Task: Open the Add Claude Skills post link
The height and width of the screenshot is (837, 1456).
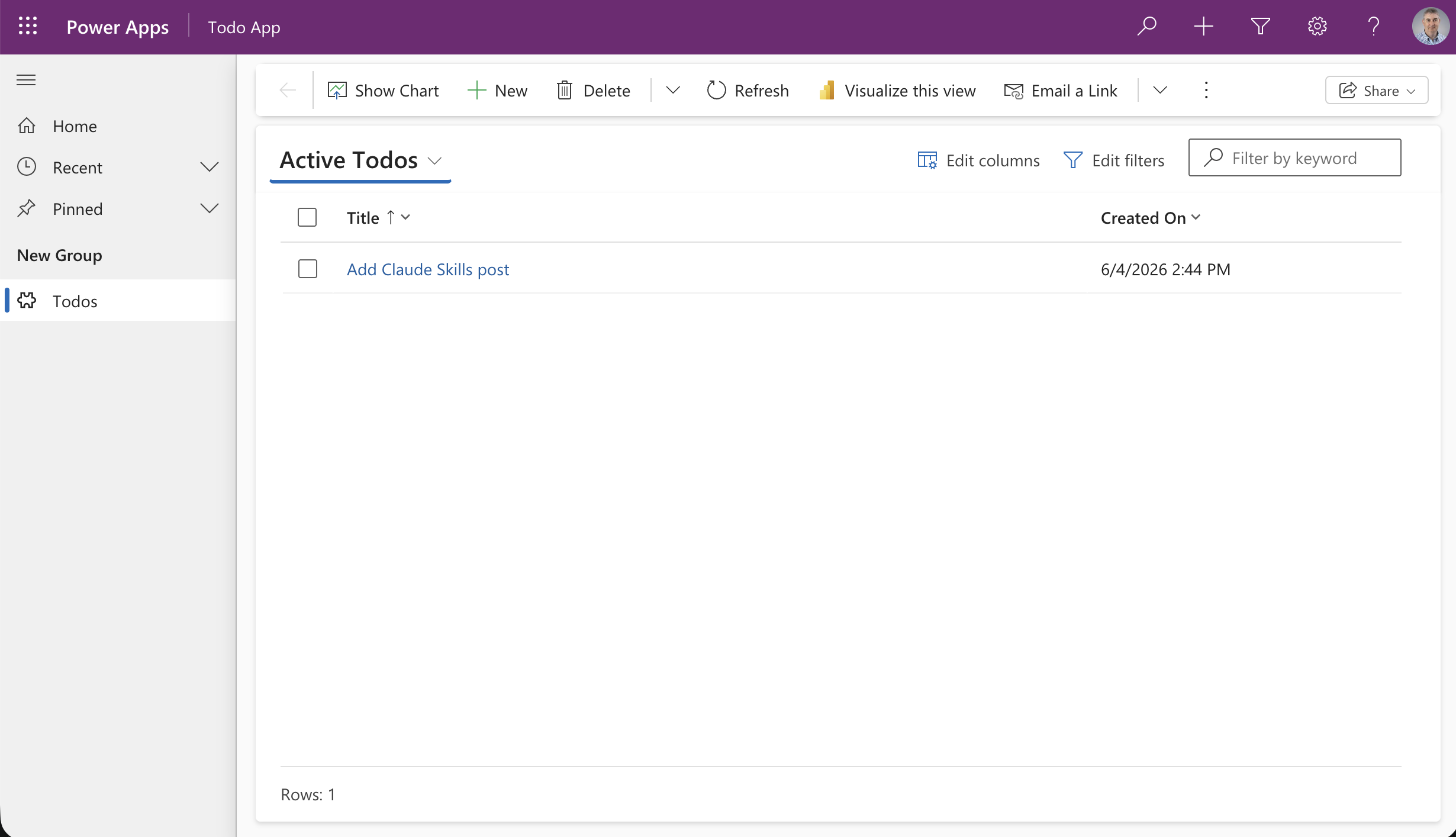Action: (428, 269)
